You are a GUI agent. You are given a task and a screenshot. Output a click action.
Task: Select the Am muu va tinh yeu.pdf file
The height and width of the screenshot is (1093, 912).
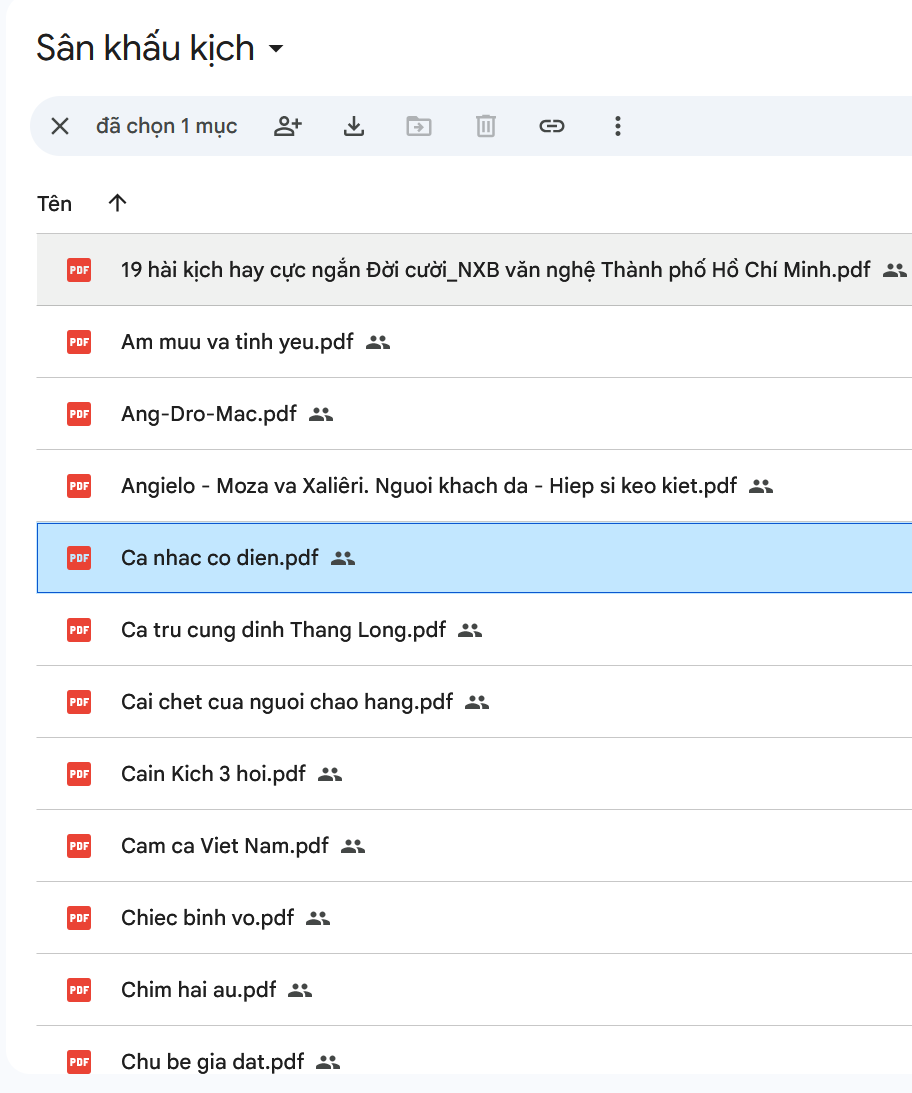coord(237,342)
